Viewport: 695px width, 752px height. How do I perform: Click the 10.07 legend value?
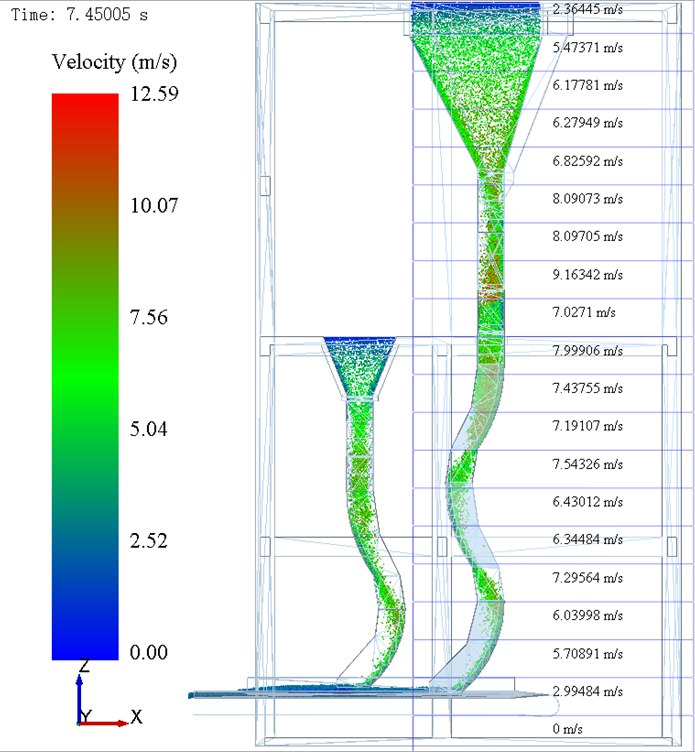[x=154, y=205]
